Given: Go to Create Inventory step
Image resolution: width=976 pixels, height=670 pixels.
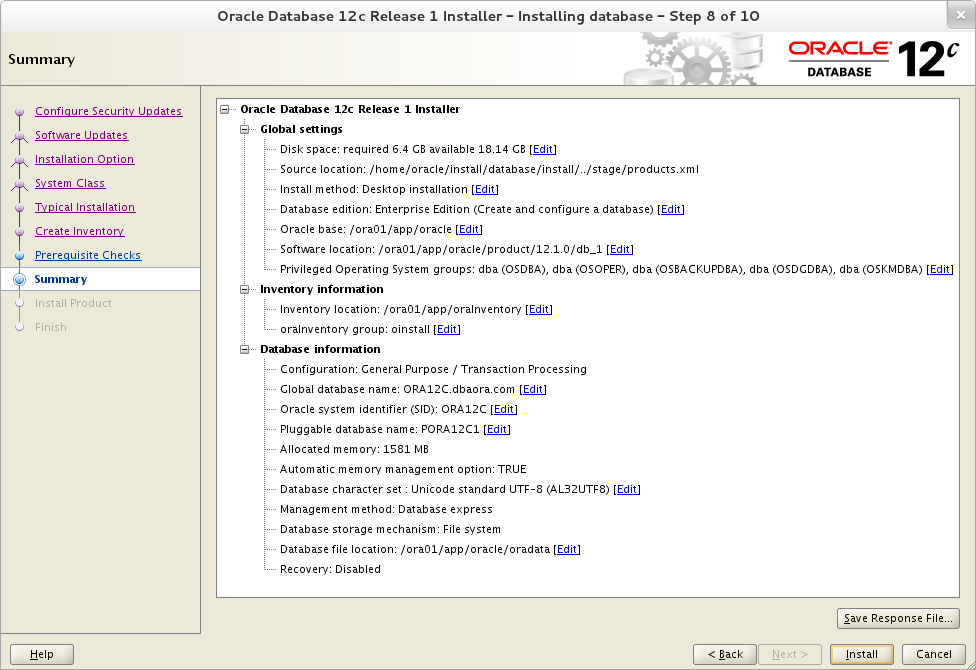Looking at the screenshot, I should (x=80, y=231).
